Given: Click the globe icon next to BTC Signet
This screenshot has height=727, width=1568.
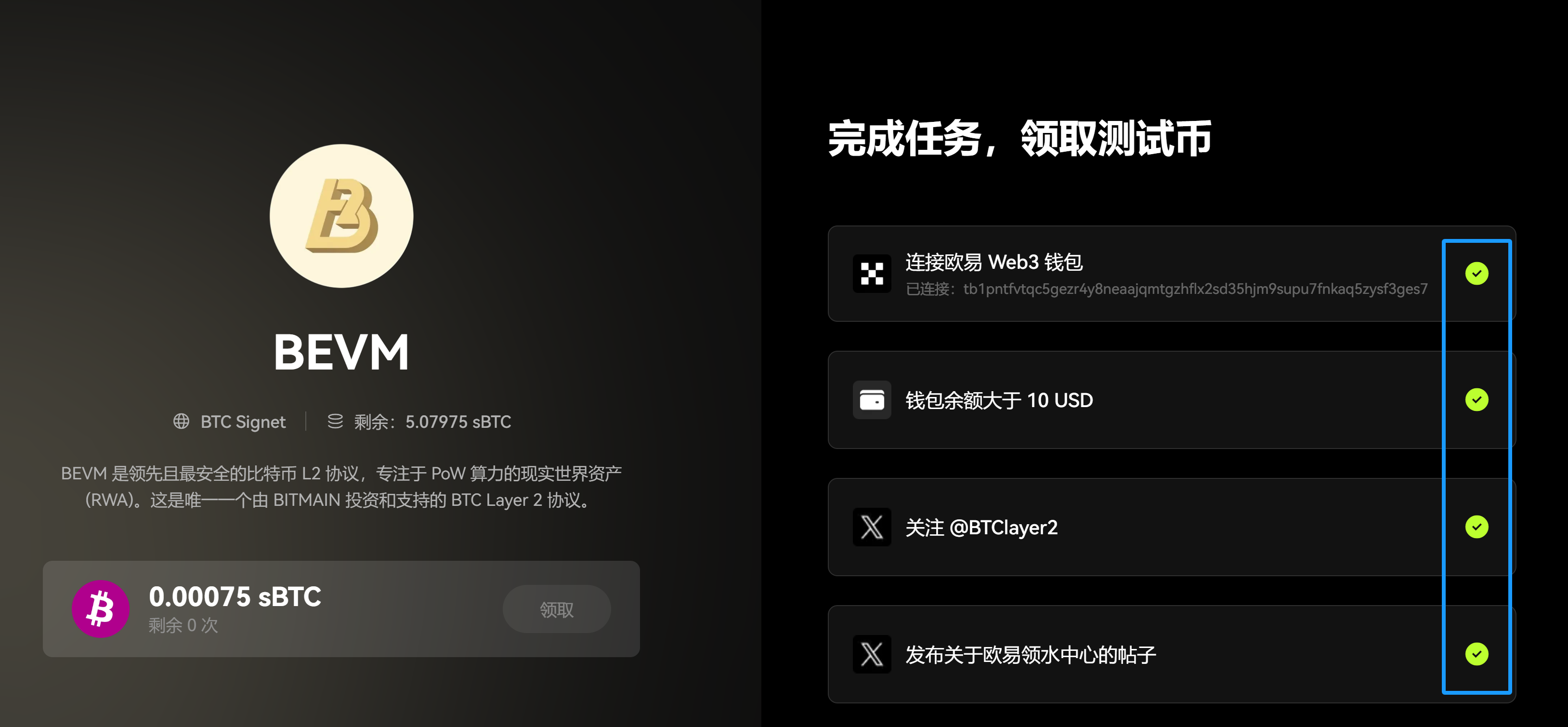Looking at the screenshot, I should coord(182,422).
